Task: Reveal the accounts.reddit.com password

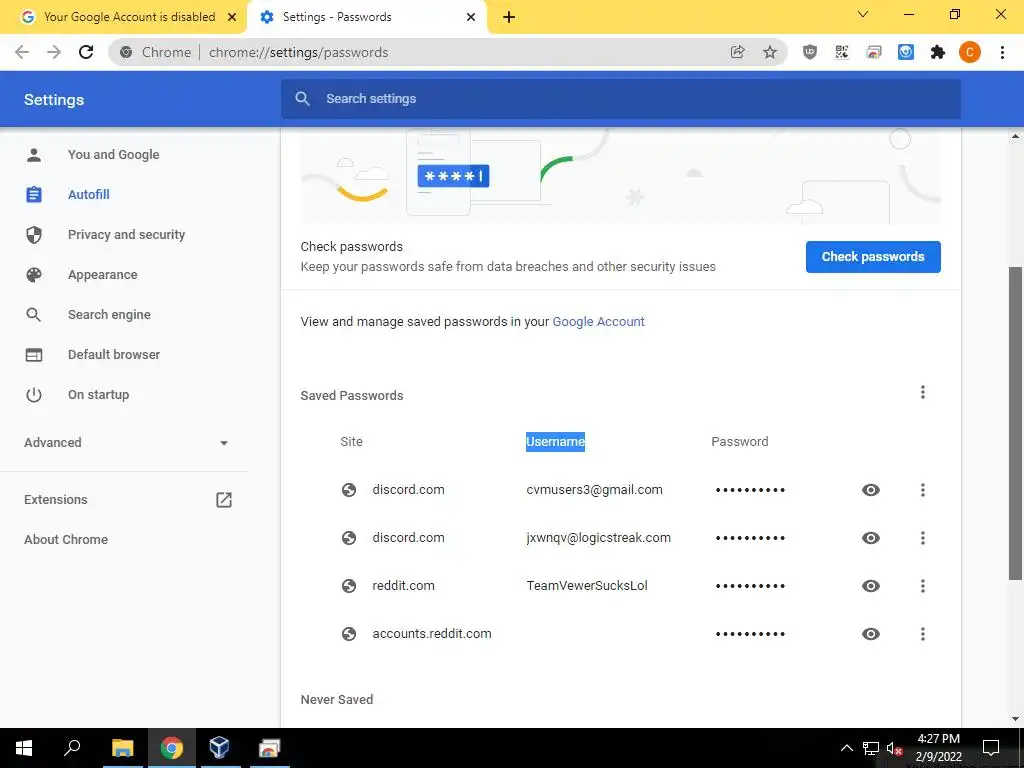Action: [871, 633]
